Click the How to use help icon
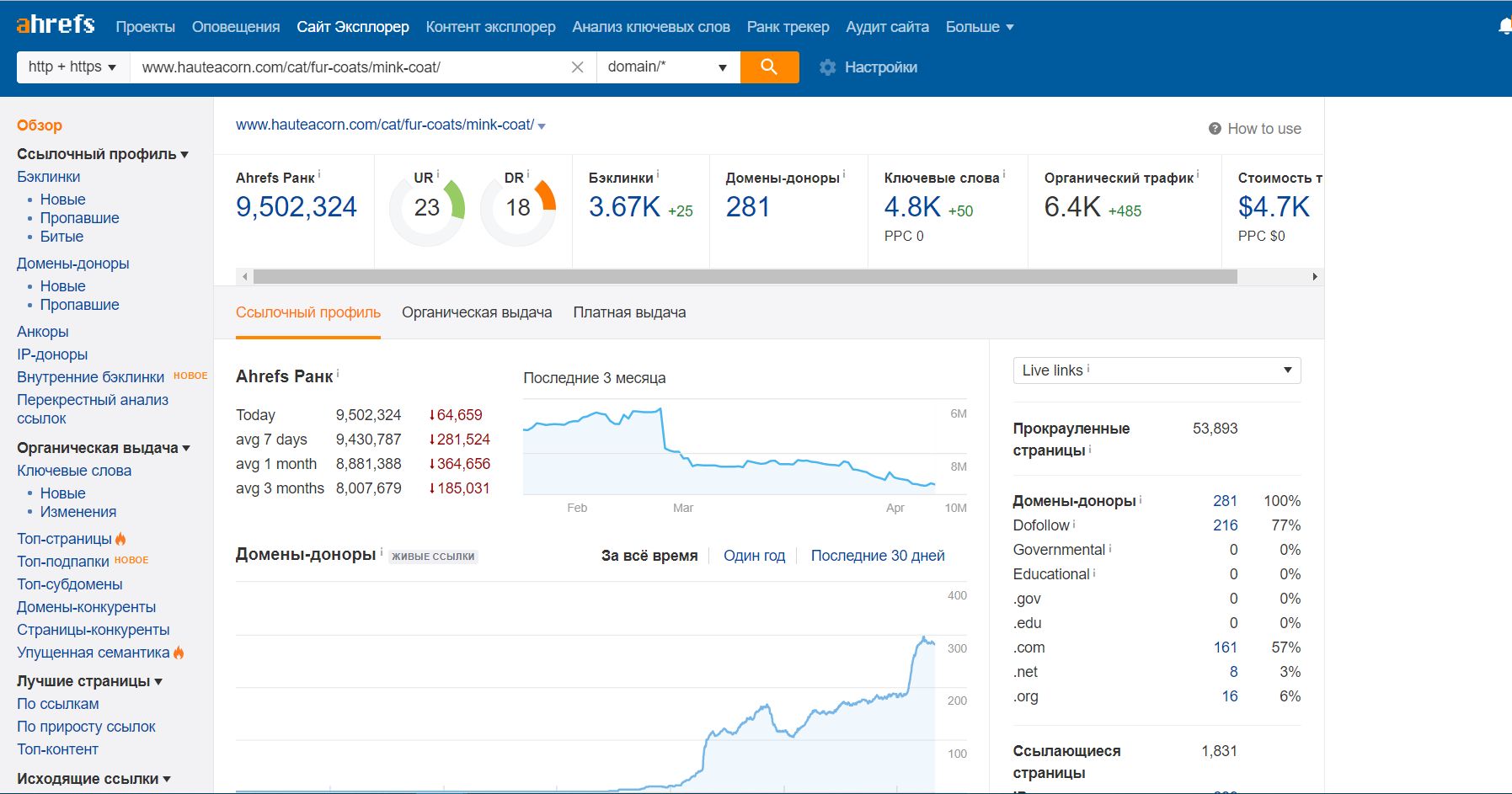Viewport: 1512px width, 794px height. tap(1215, 129)
